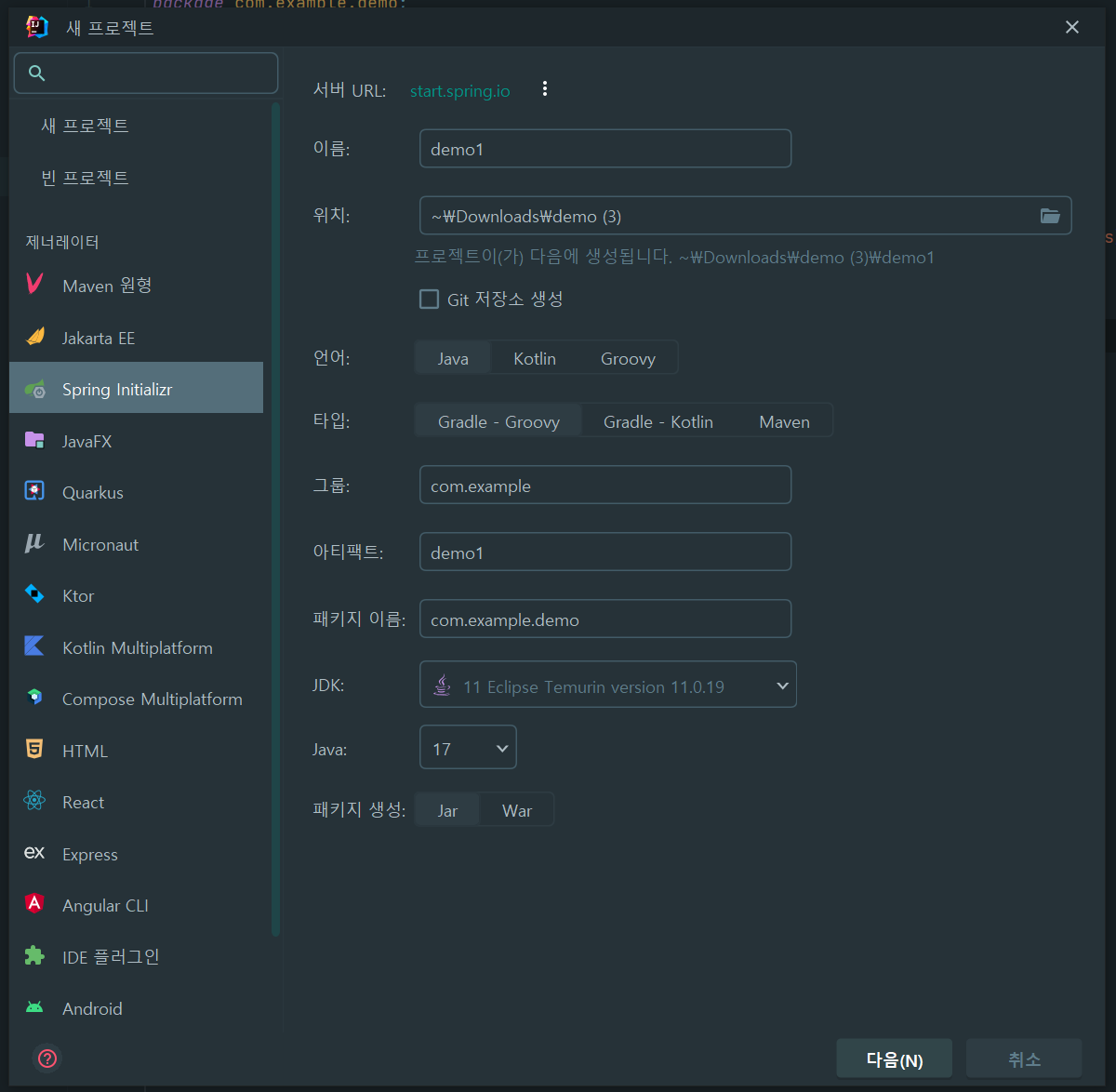Click the 다음(N) next button

894,1059
